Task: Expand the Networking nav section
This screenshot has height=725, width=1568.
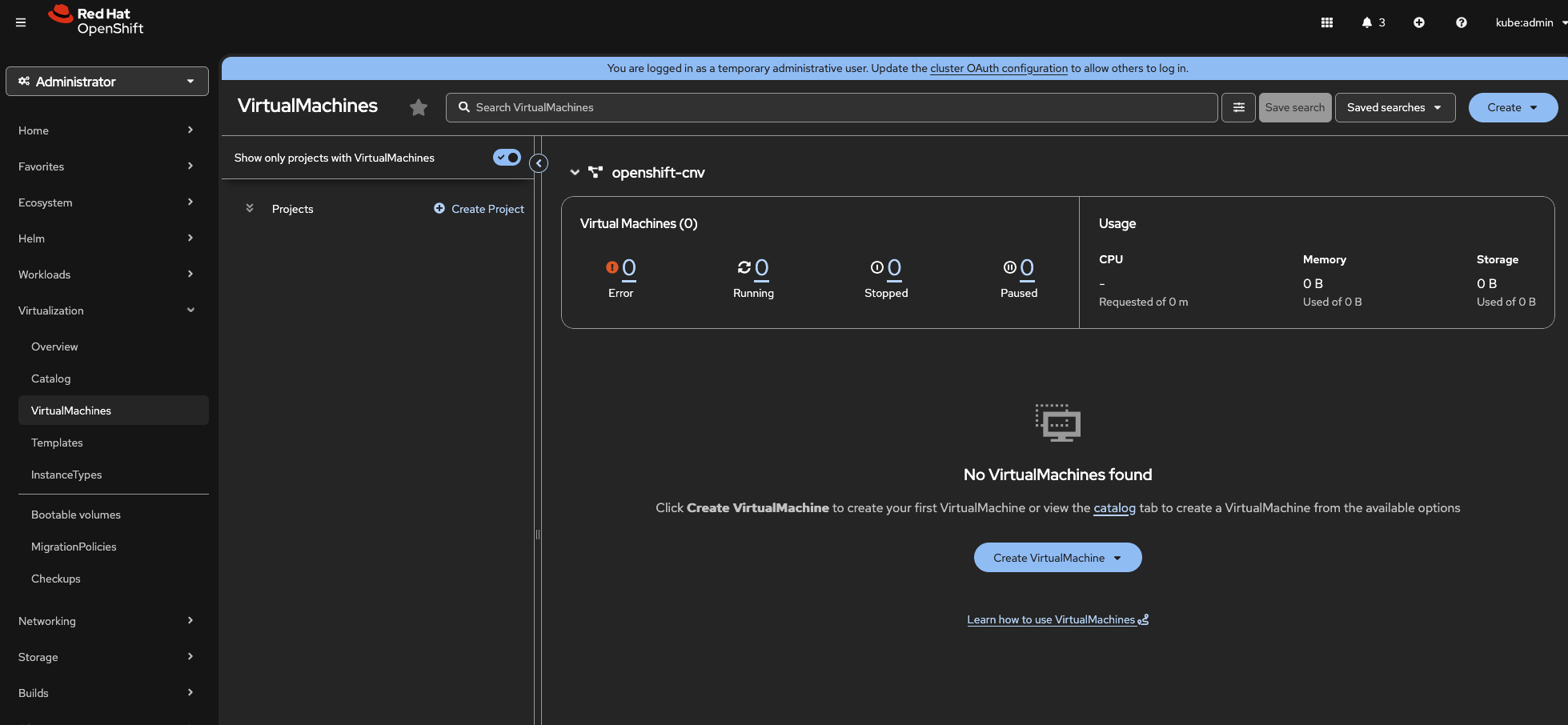Action: [x=107, y=621]
